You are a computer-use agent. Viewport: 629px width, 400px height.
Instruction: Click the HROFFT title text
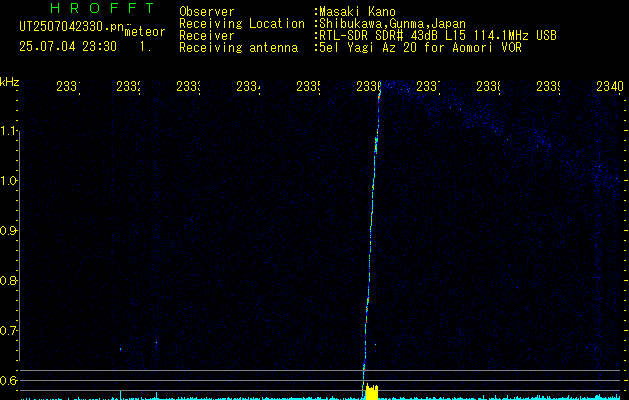[x=102, y=8]
